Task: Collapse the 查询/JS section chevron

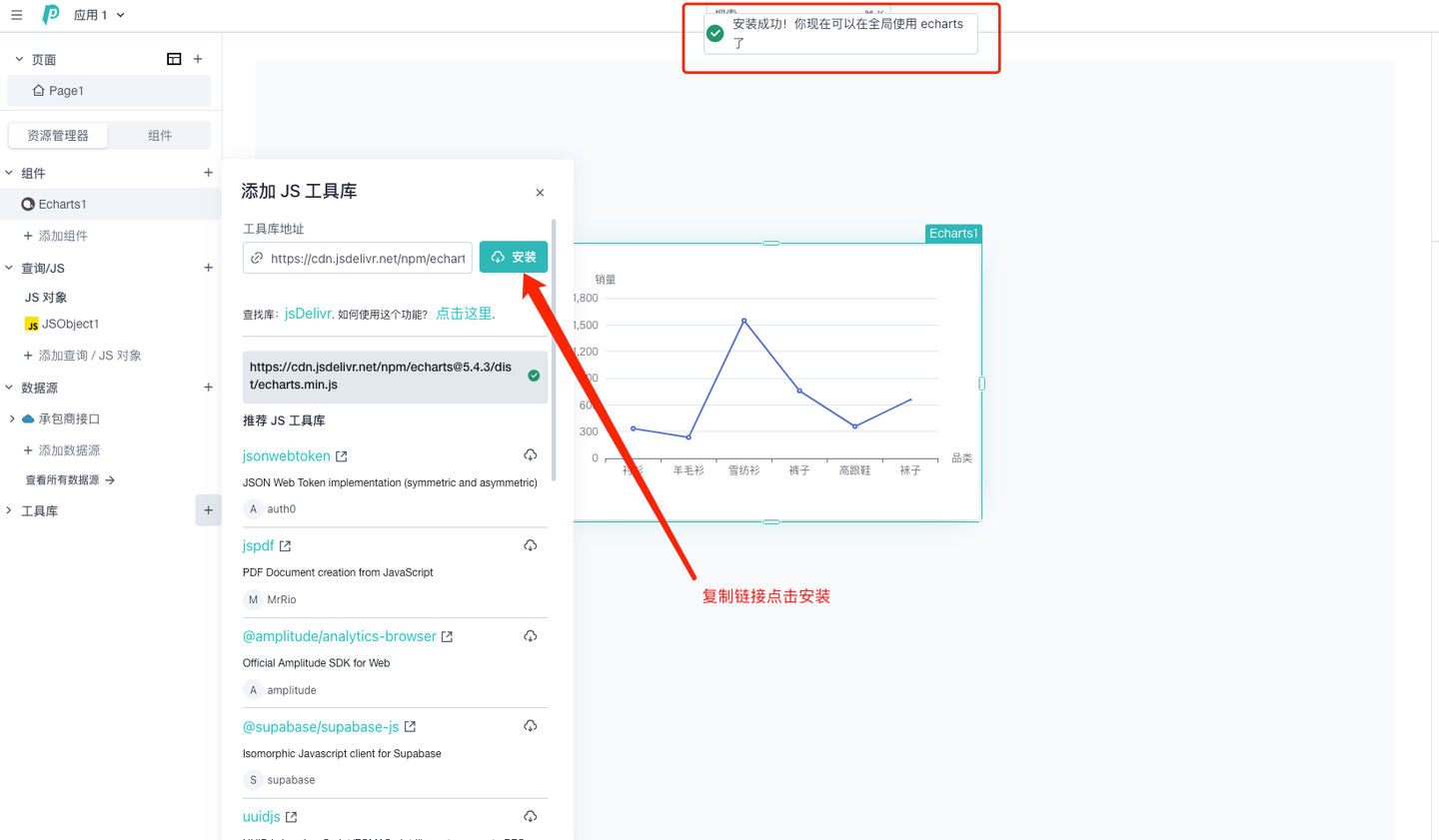Action: [9, 268]
